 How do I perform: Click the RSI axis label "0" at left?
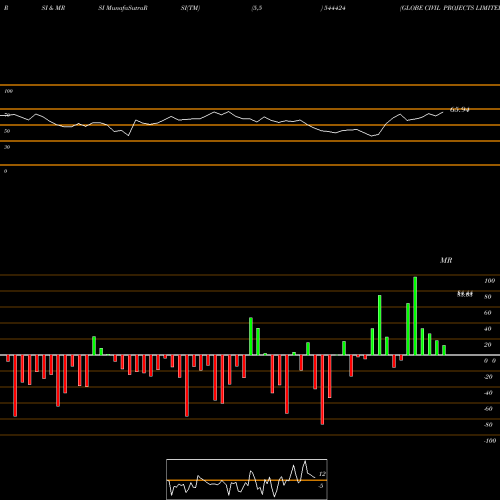click(5, 171)
